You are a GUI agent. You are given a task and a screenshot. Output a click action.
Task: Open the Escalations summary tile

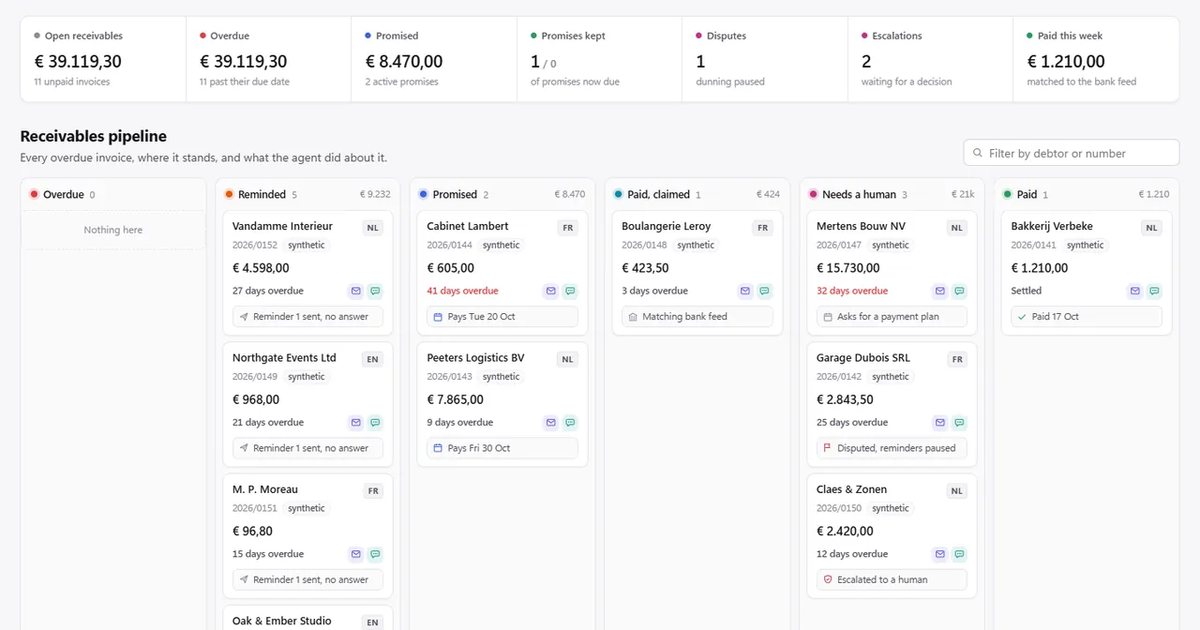[930, 59]
